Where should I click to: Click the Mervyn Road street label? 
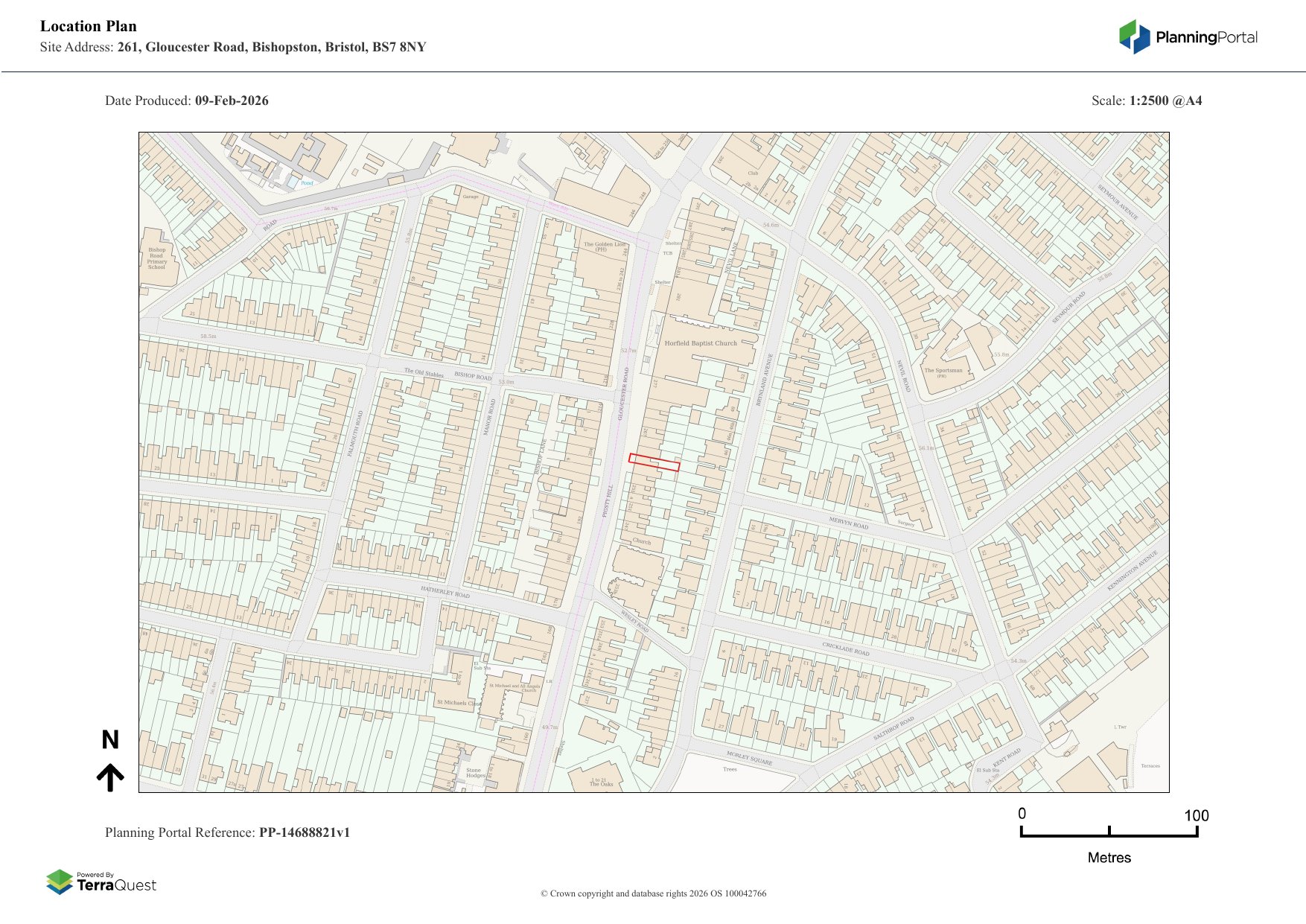click(x=849, y=523)
